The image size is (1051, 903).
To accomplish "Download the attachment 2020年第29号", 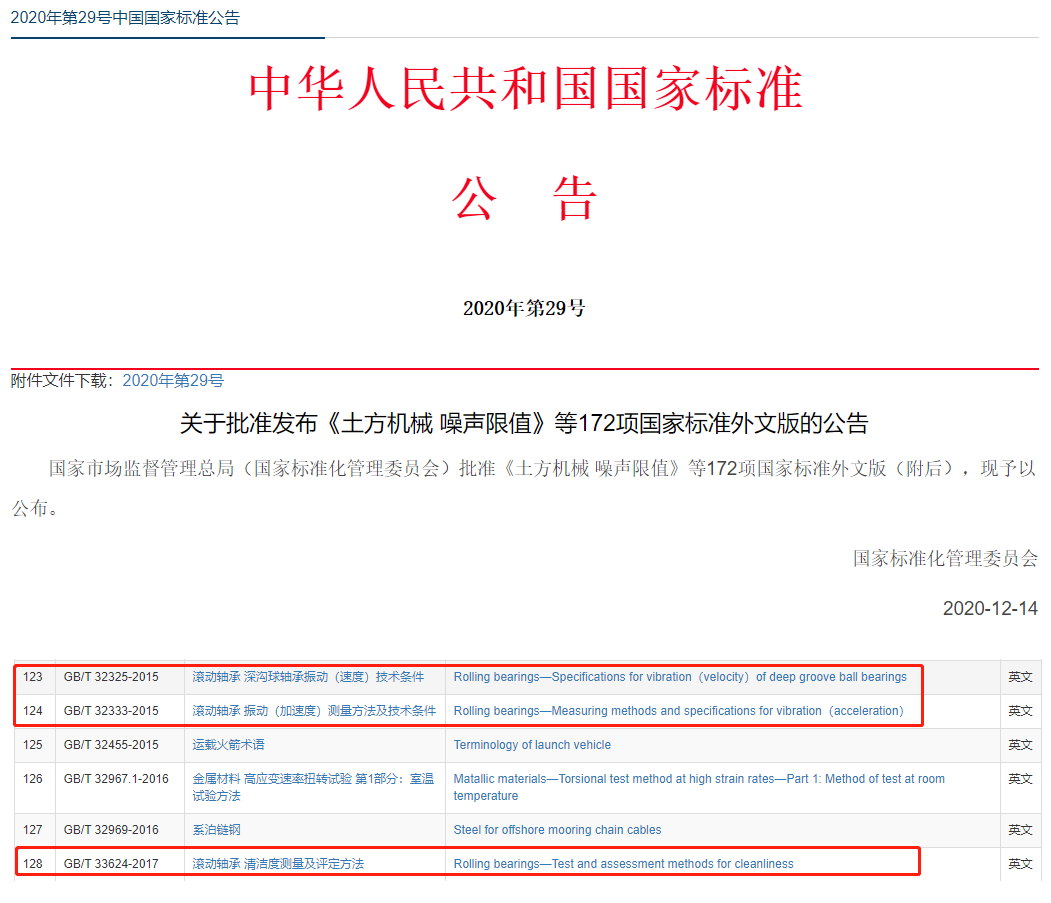I will (173, 380).
